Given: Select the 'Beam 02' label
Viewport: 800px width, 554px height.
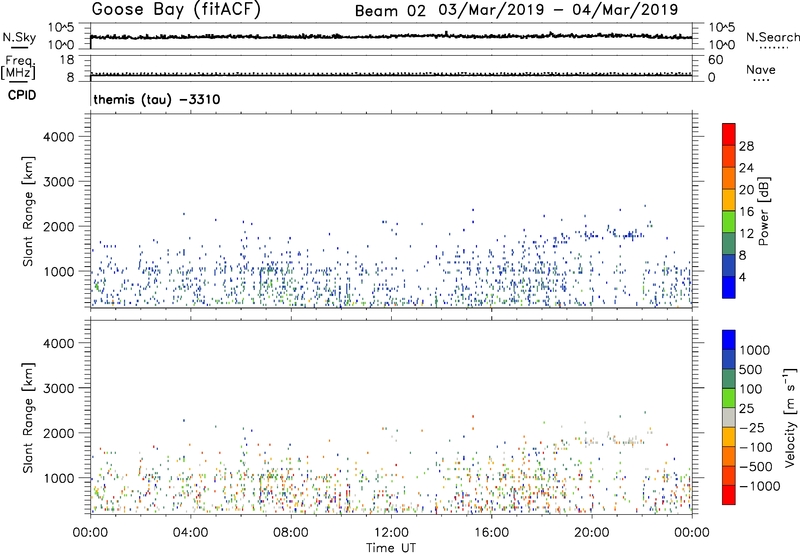Looking at the screenshot, I should pyautogui.click(x=390, y=11).
